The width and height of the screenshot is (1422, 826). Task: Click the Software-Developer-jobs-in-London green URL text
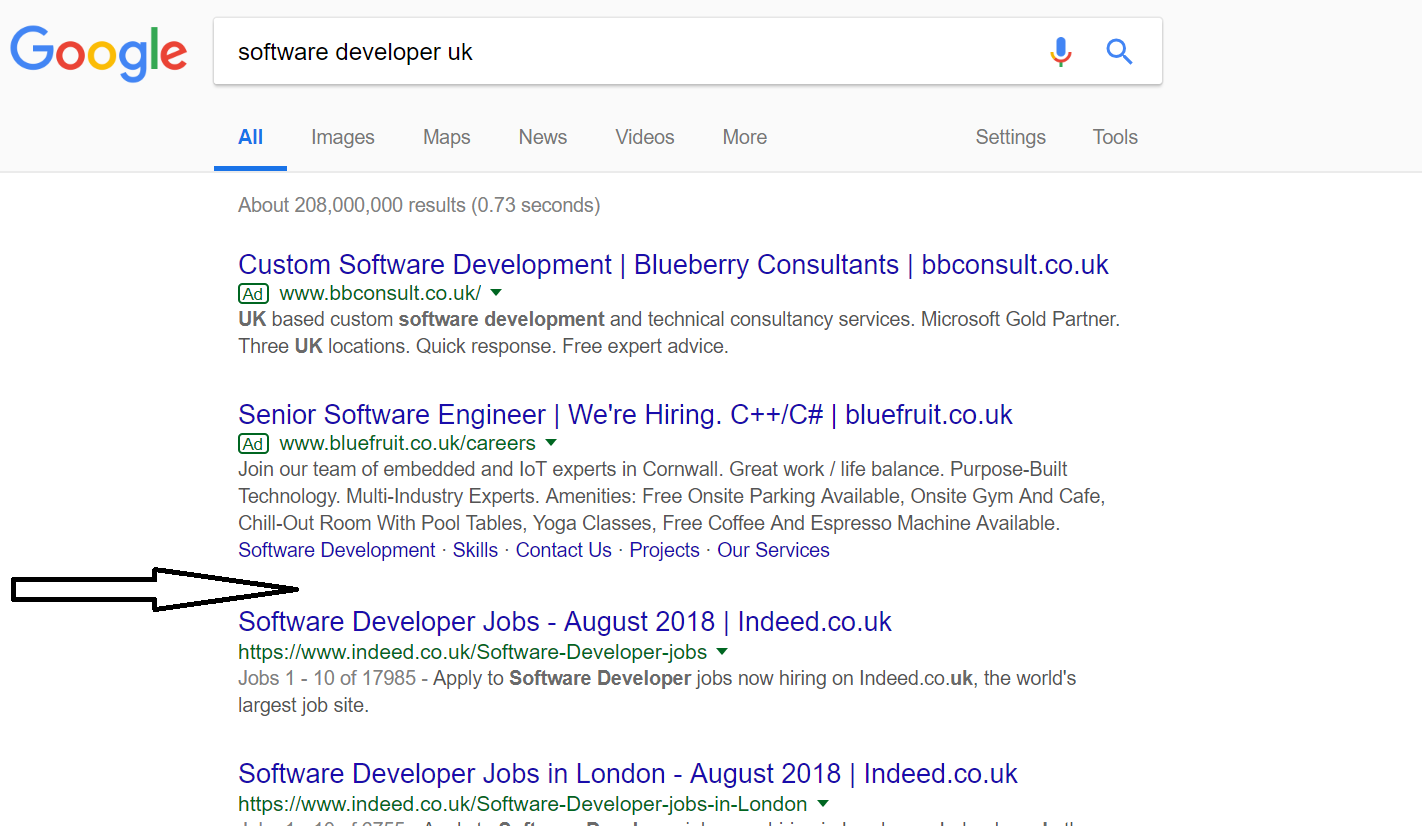pyautogui.click(x=522, y=804)
